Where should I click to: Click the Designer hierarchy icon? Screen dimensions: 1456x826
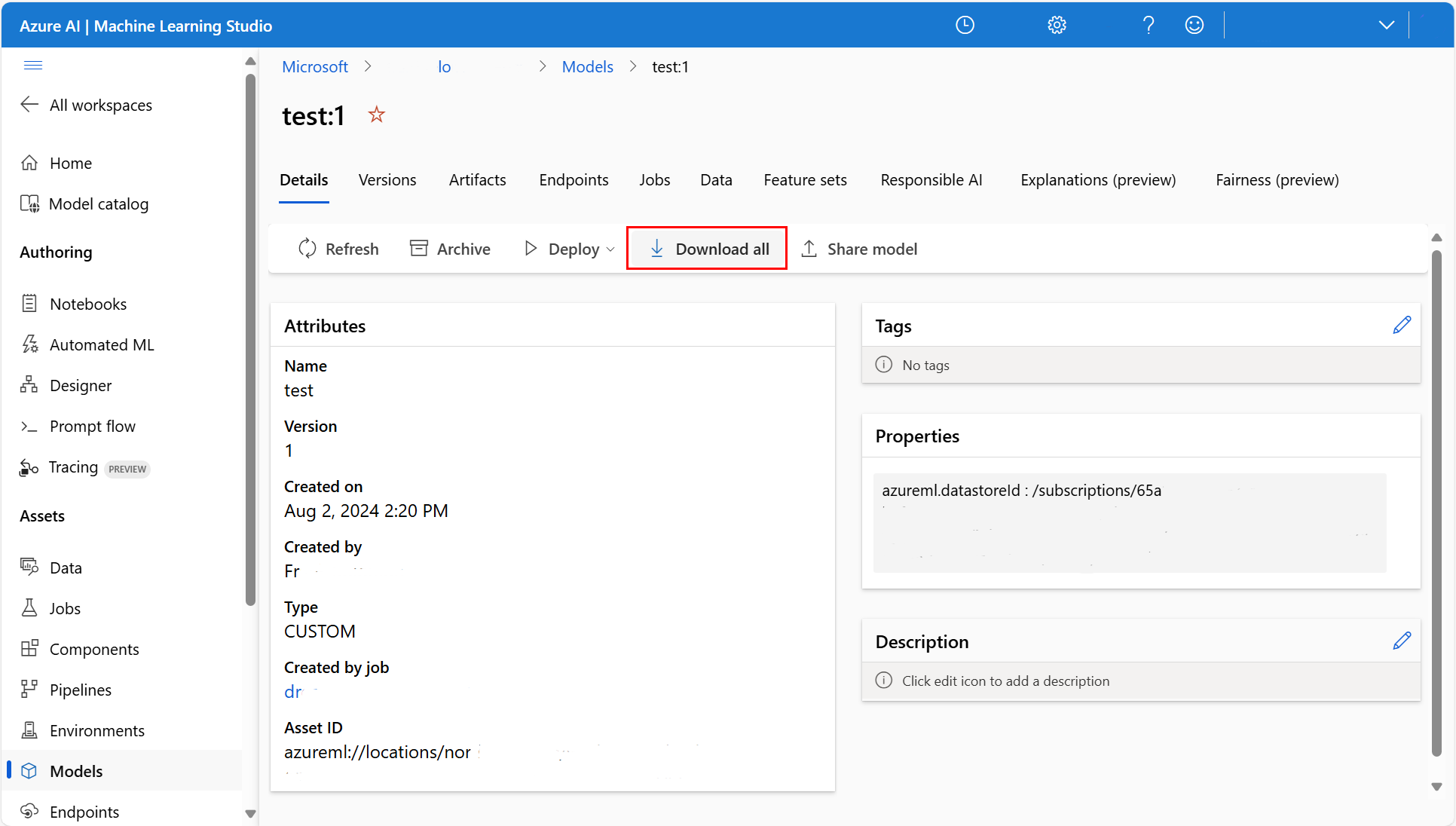(x=29, y=385)
